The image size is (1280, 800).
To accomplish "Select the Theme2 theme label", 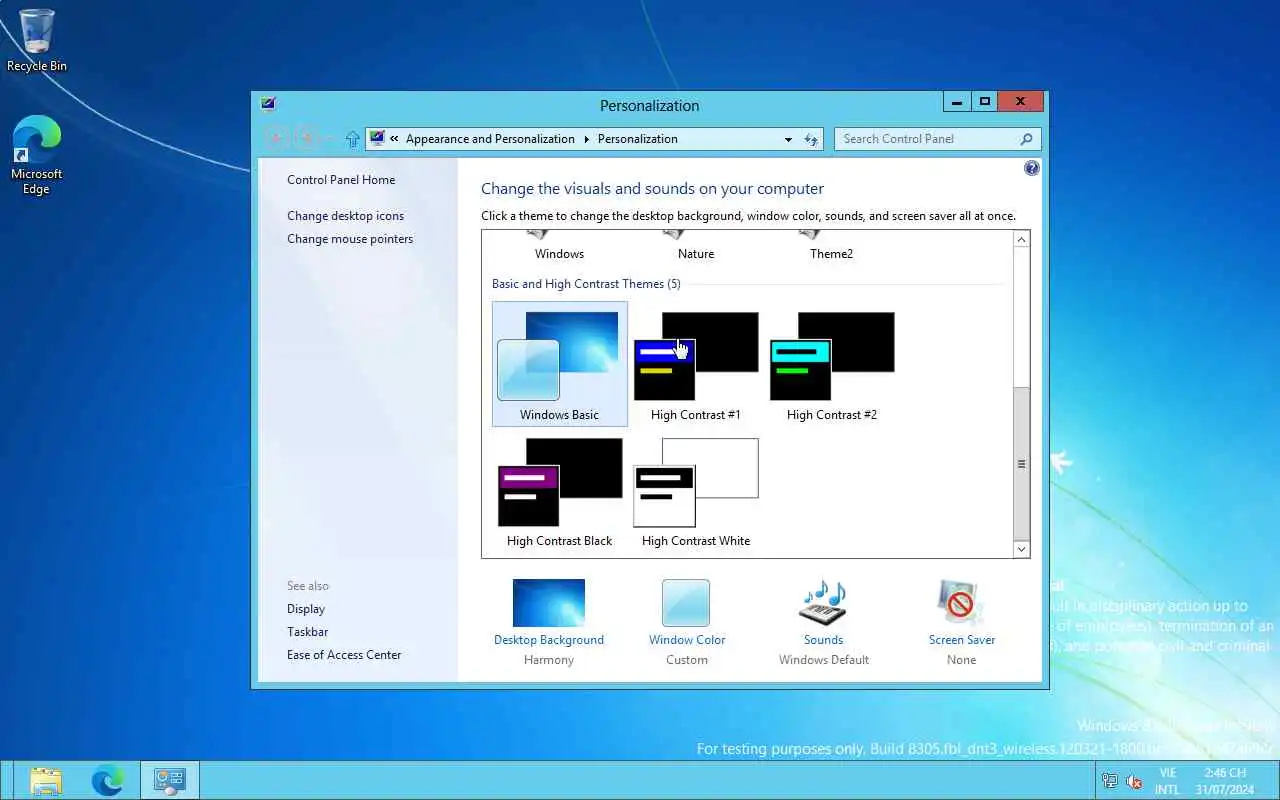I will pos(832,254).
